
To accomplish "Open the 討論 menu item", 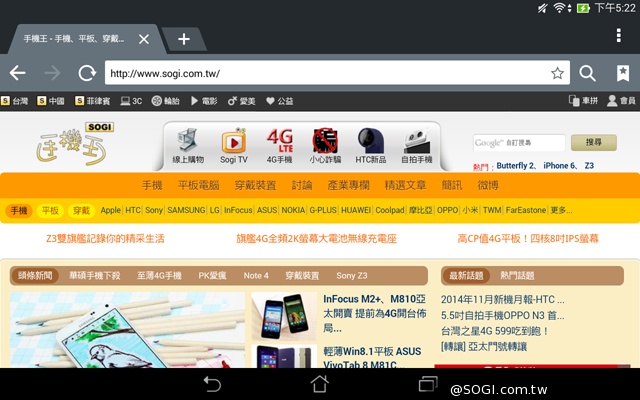I will point(302,185).
